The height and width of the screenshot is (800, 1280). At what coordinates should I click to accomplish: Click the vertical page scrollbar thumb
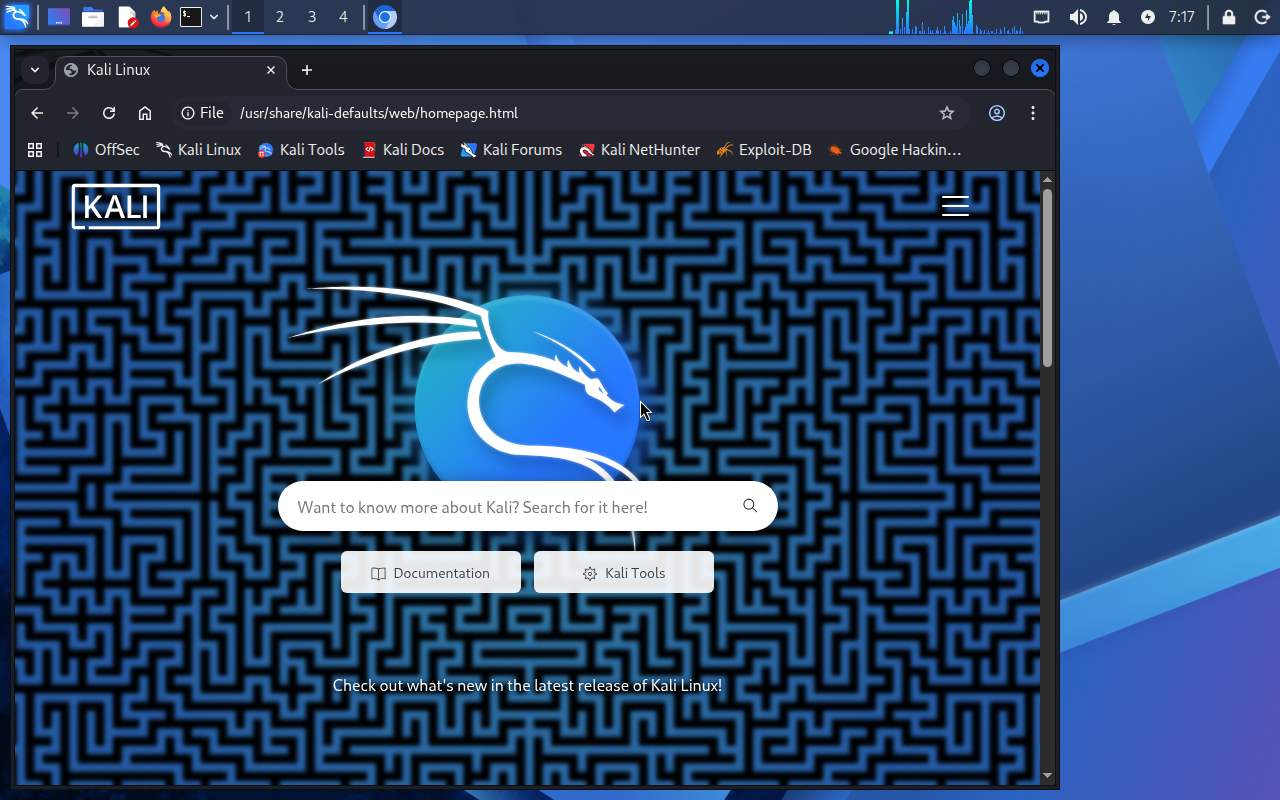(1047, 277)
